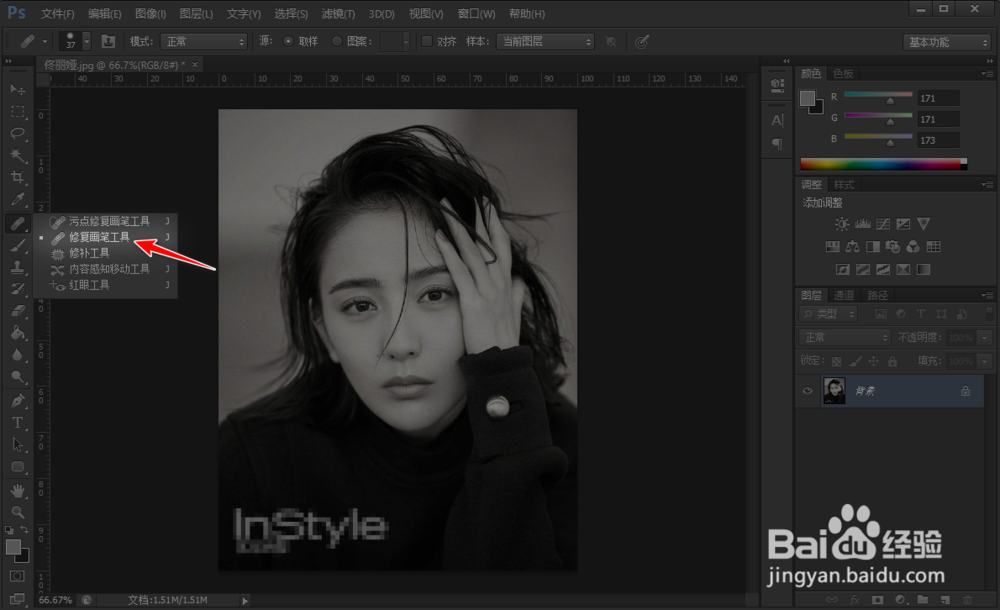Viewport: 1000px width, 610px height.
Task: Toggle ignore adjustment layers icon
Action: (x=611, y=41)
